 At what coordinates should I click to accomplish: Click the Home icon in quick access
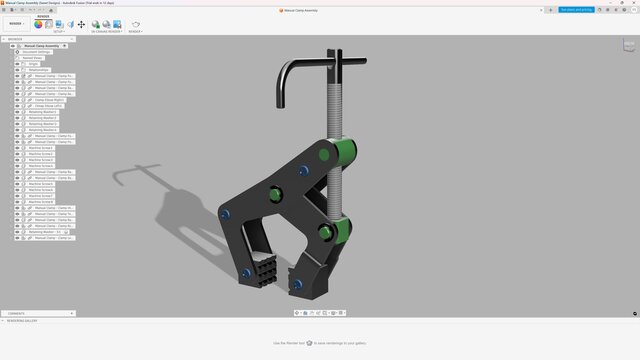(x=51, y=10)
